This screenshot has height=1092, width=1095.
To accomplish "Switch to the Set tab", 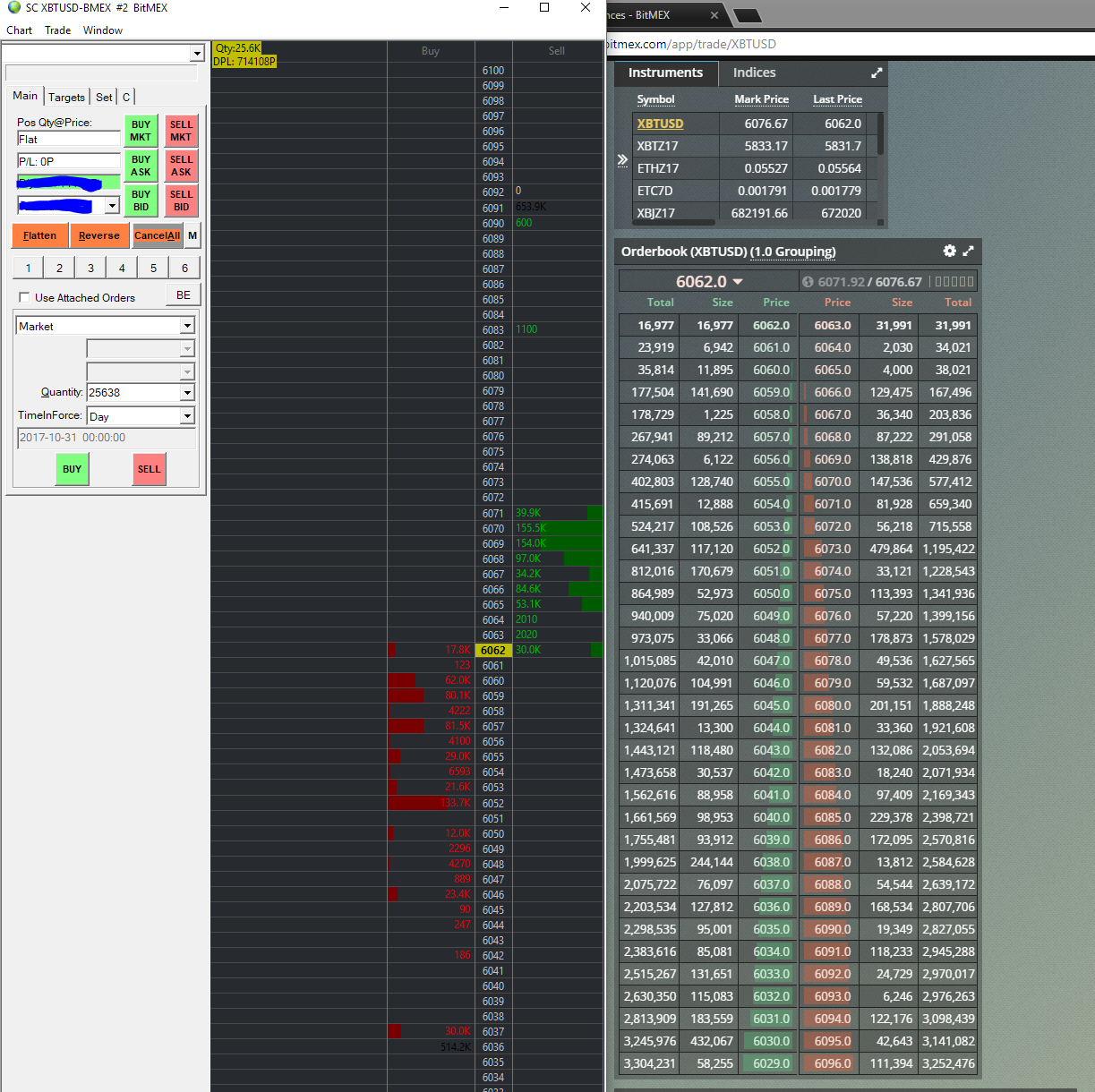I will pyautogui.click(x=104, y=97).
